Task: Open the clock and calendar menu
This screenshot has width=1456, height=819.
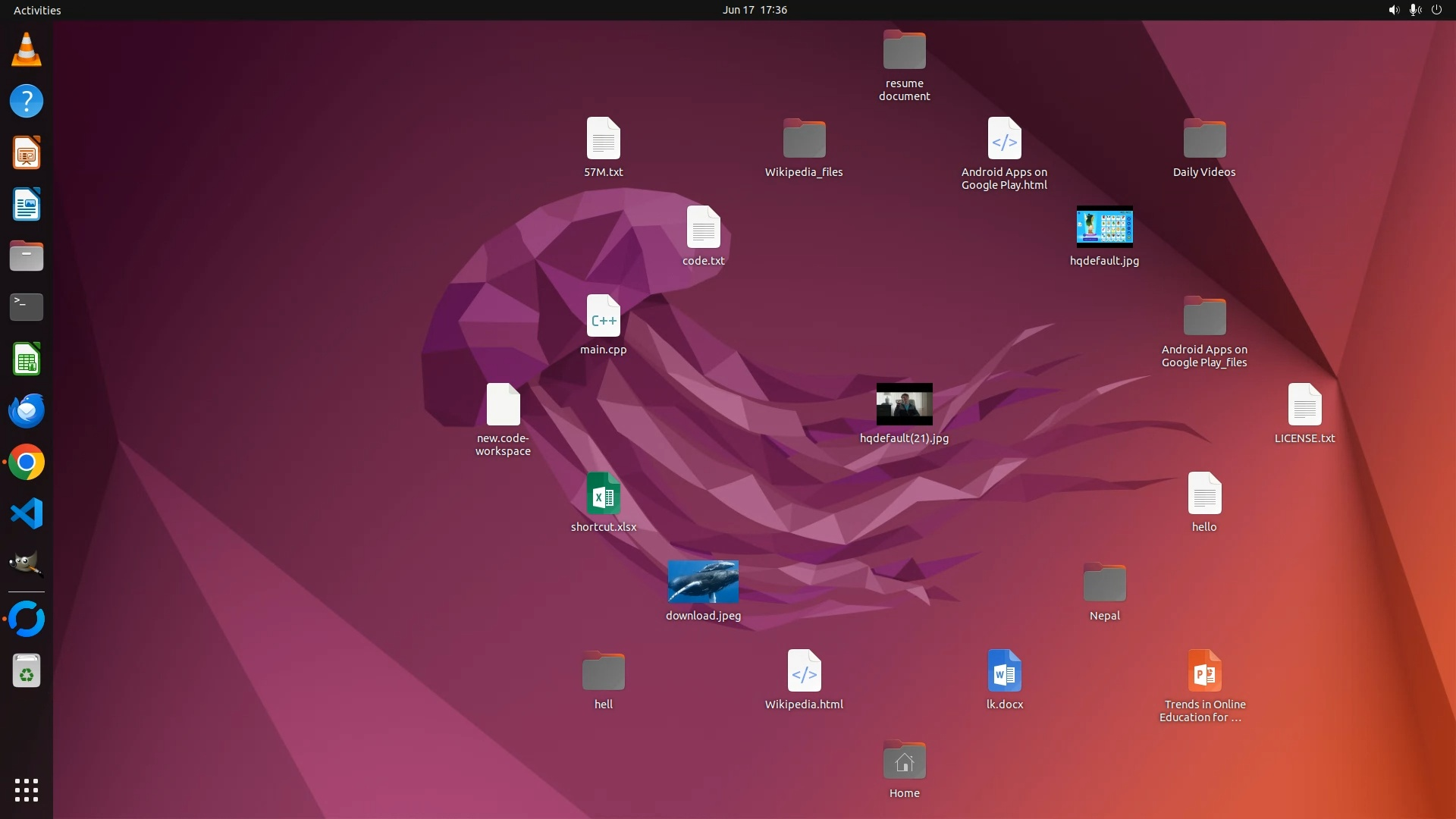Action: coord(754,10)
